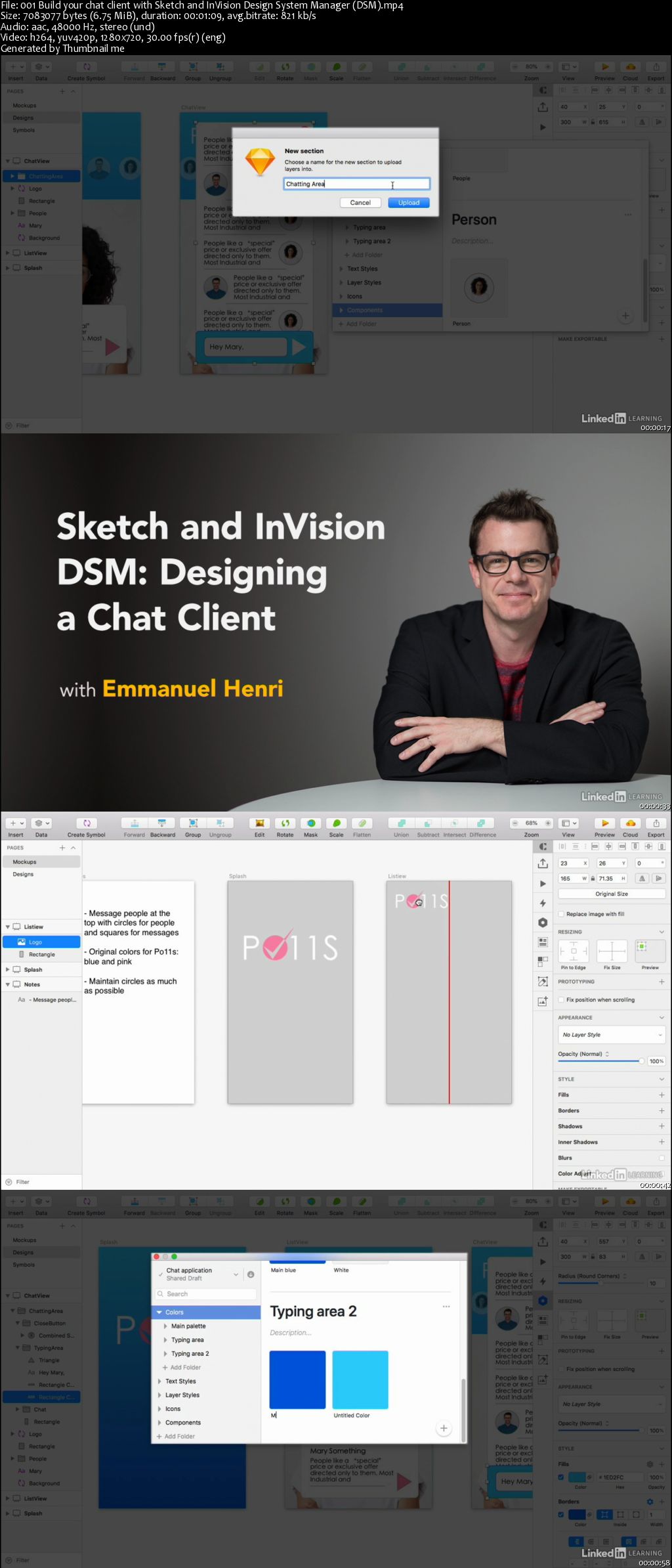The image size is (672, 1568).
Task: Open No Layer Style dropdown in the undimmed inspector
Action: click(612, 1035)
